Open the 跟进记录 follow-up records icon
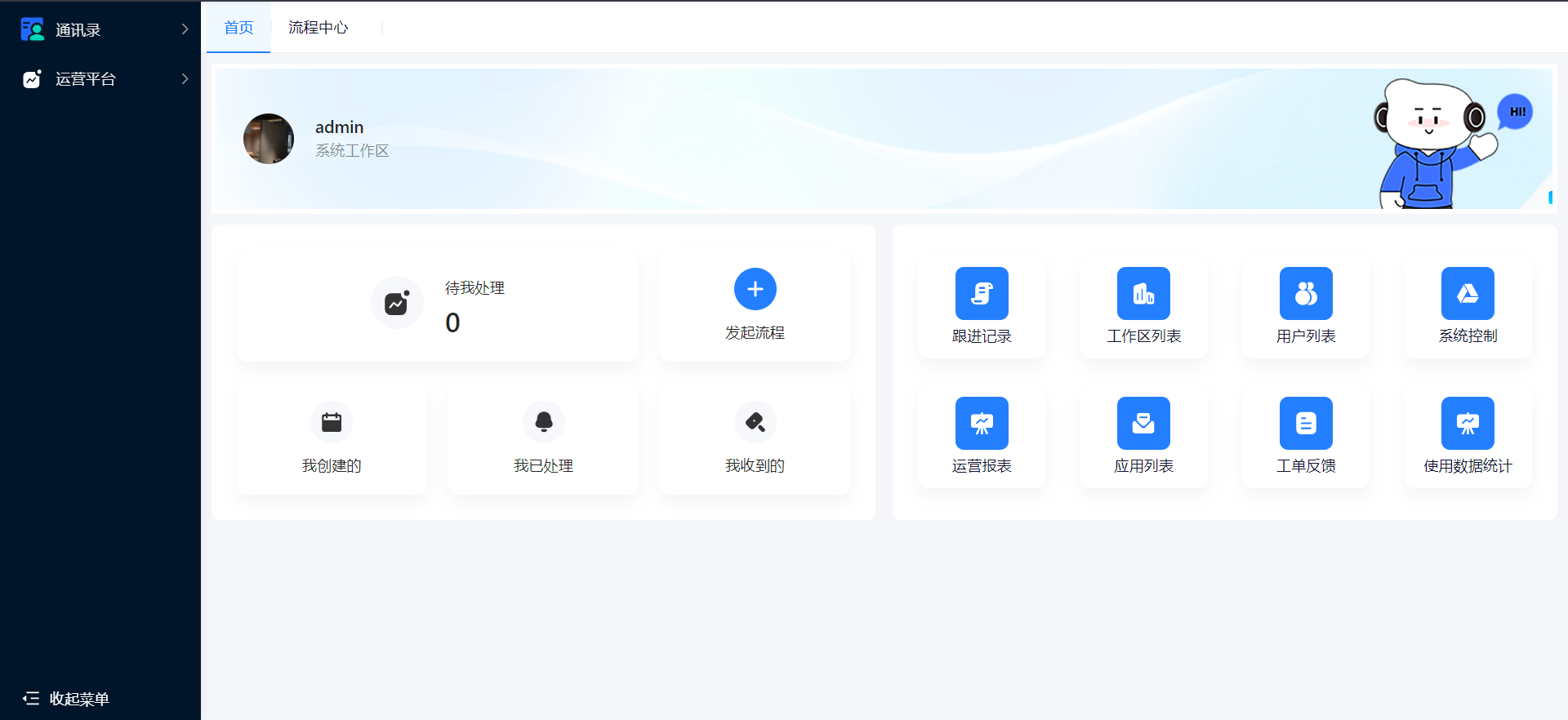The height and width of the screenshot is (720, 1568). (982, 294)
